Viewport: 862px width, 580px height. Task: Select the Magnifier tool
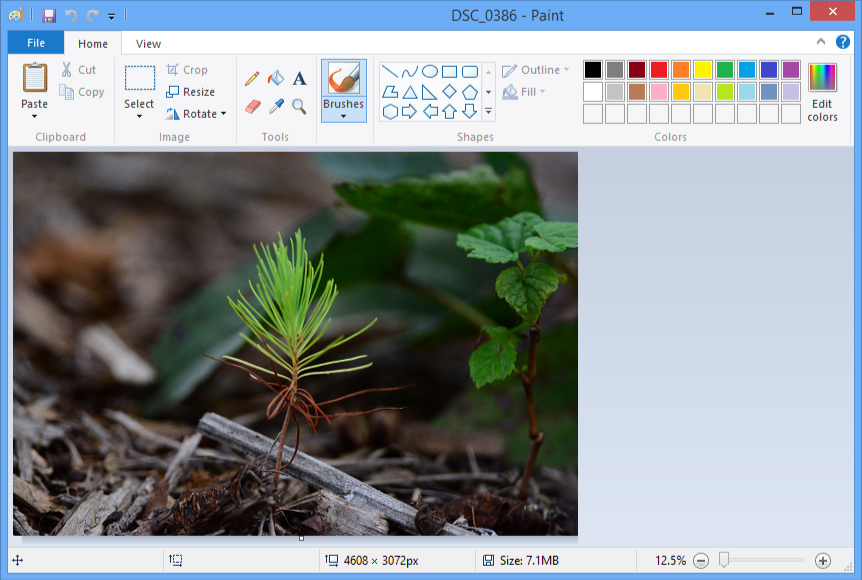coord(300,107)
